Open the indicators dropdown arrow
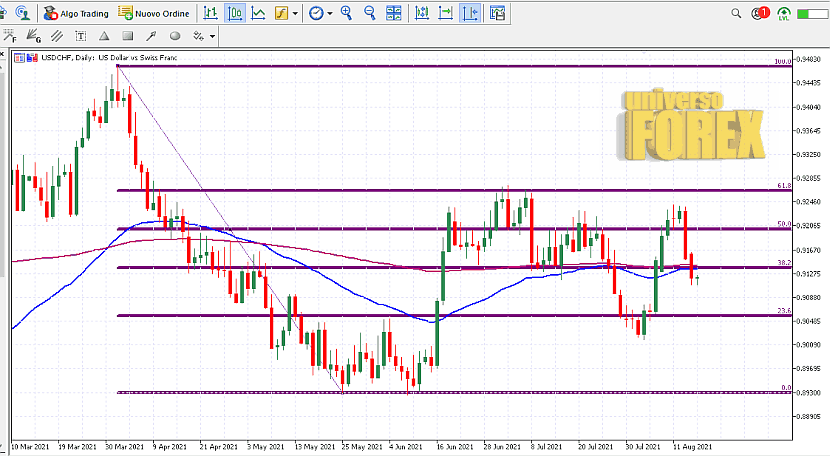 pyautogui.click(x=296, y=13)
